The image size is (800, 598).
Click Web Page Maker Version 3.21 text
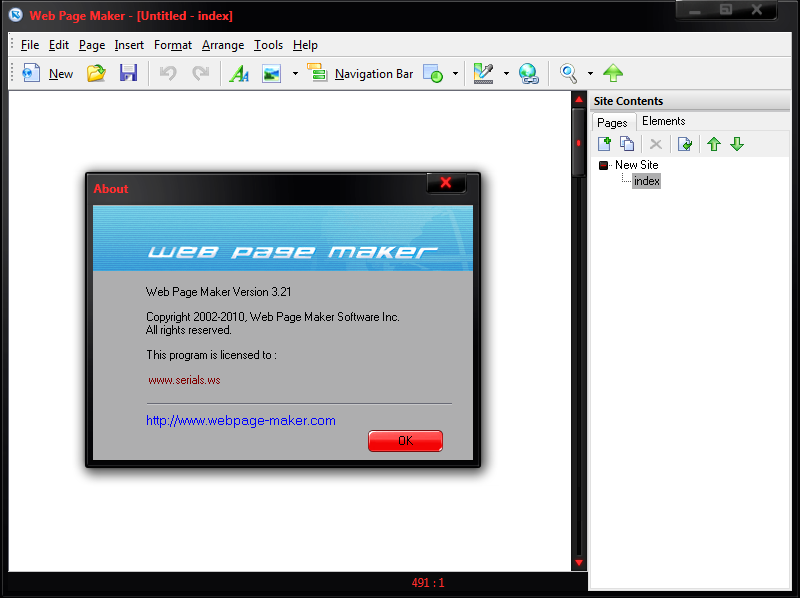click(x=218, y=292)
